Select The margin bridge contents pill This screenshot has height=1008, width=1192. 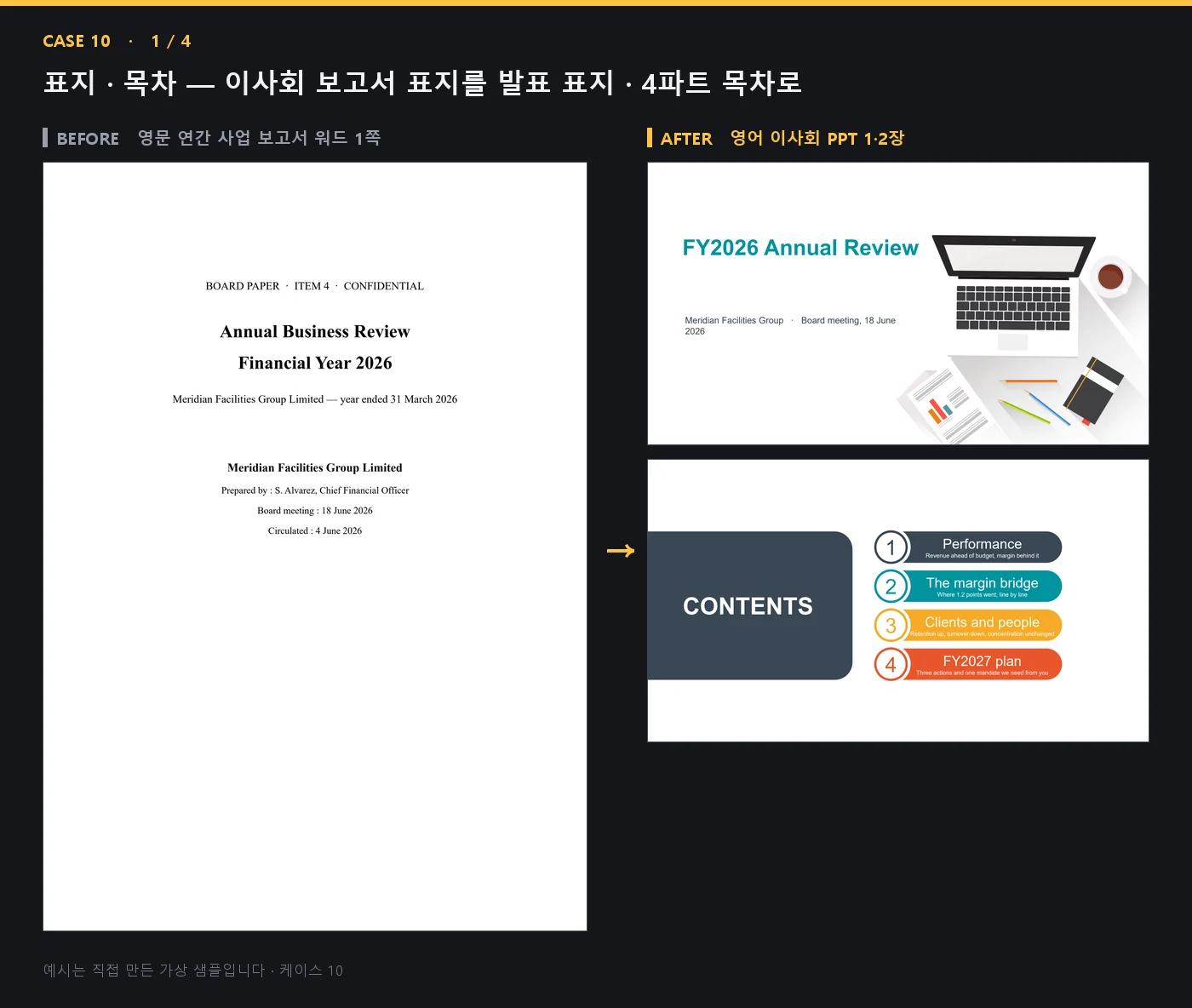[982, 587]
